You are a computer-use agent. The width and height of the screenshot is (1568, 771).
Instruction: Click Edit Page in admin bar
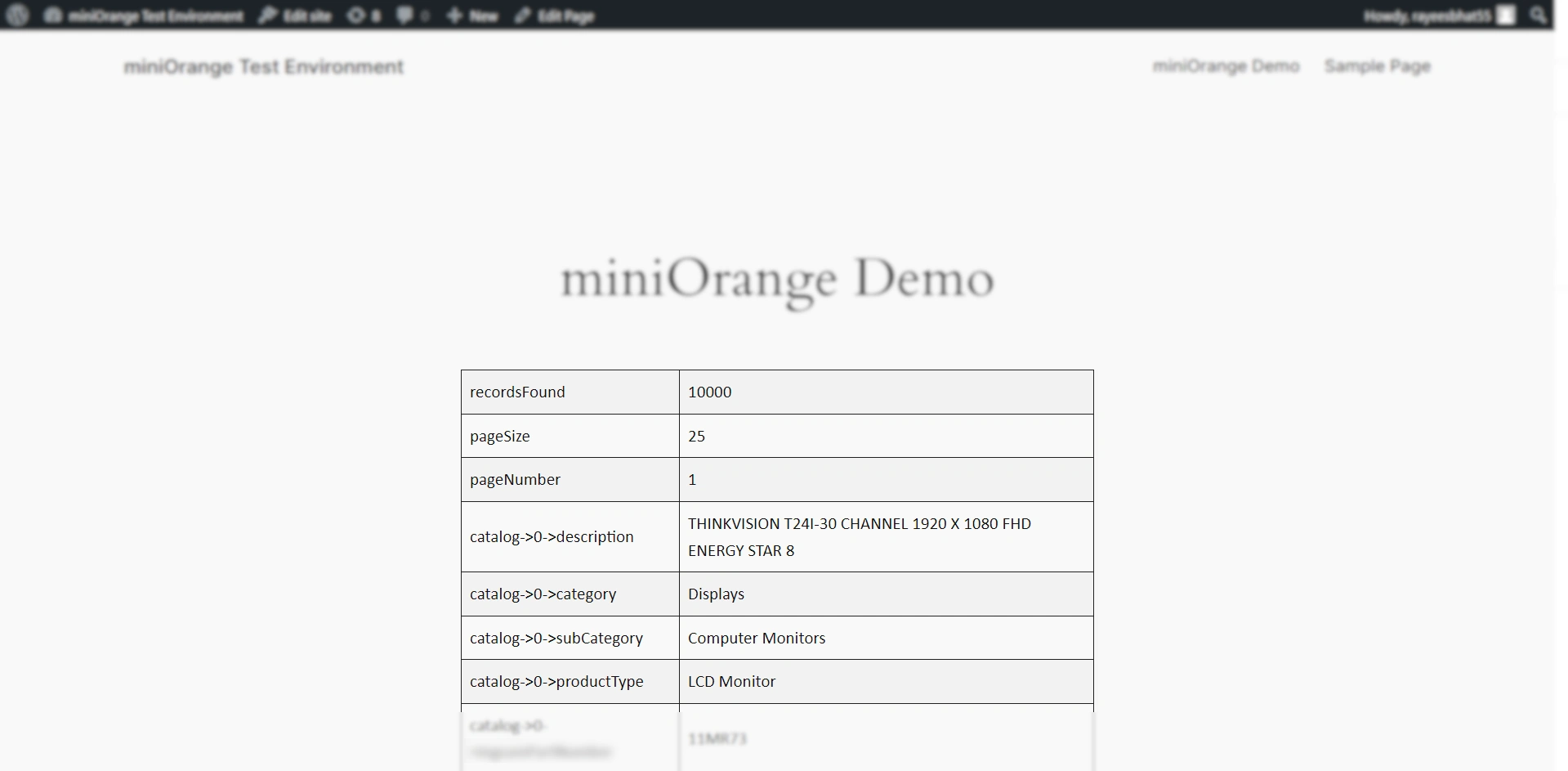click(555, 16)
